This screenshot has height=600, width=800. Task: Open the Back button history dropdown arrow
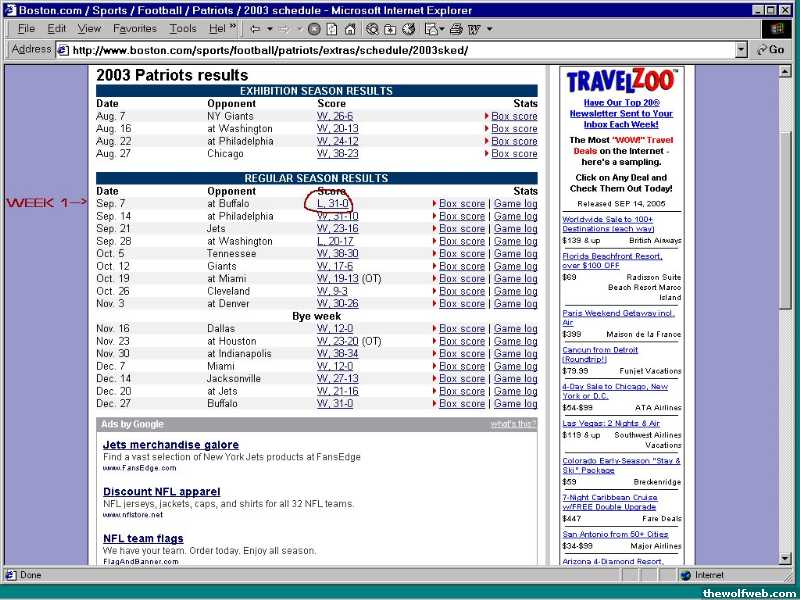269,29
